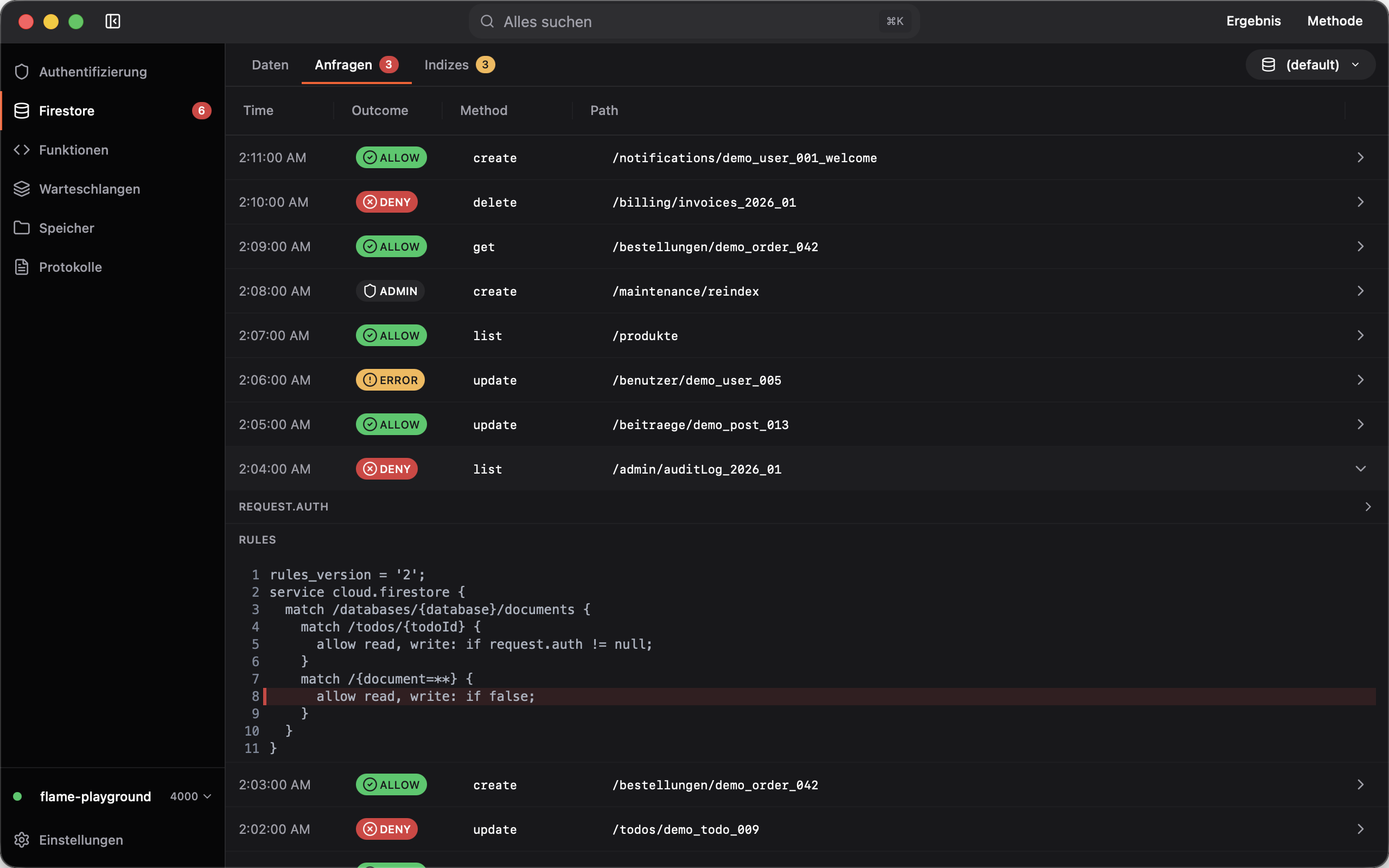Select highlighted rule line 8 in code

pos(819,697)
